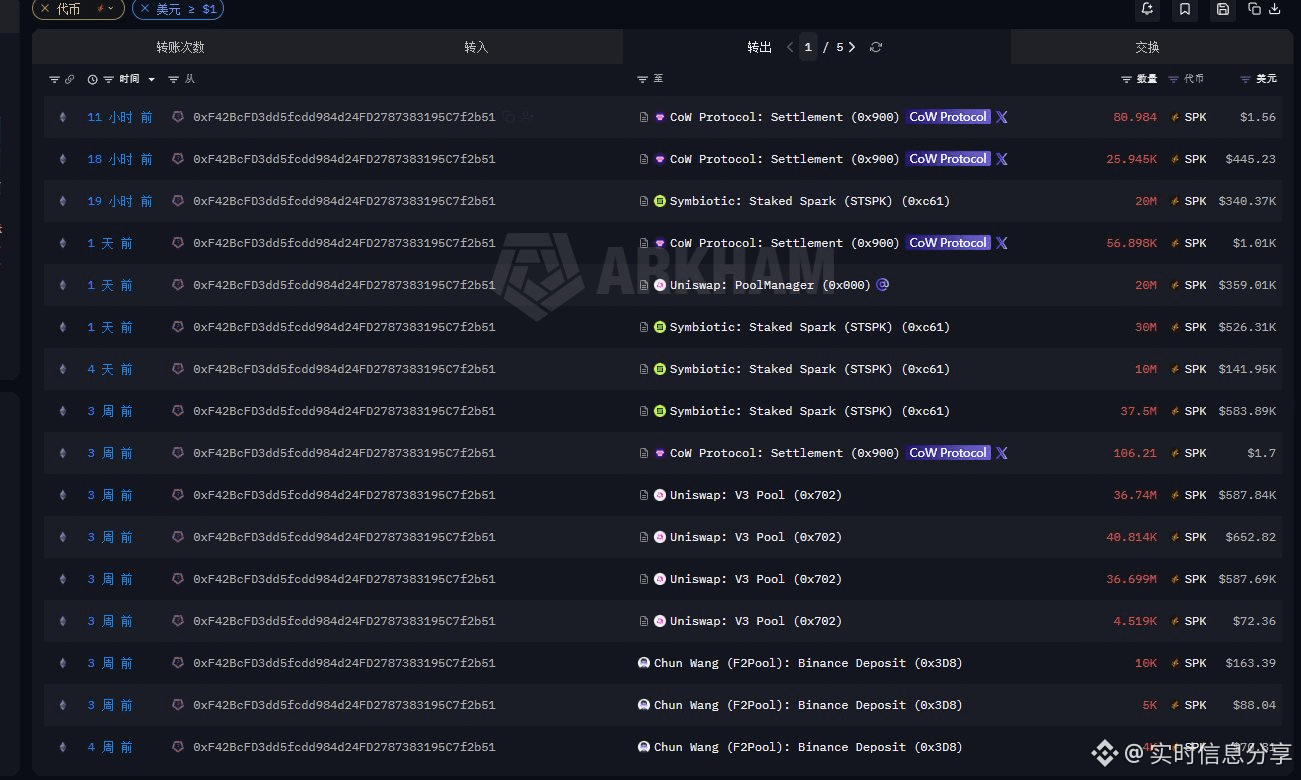
Task: Open Uniswap V3 Pool on 4.519K row
Action: [756, 621]
